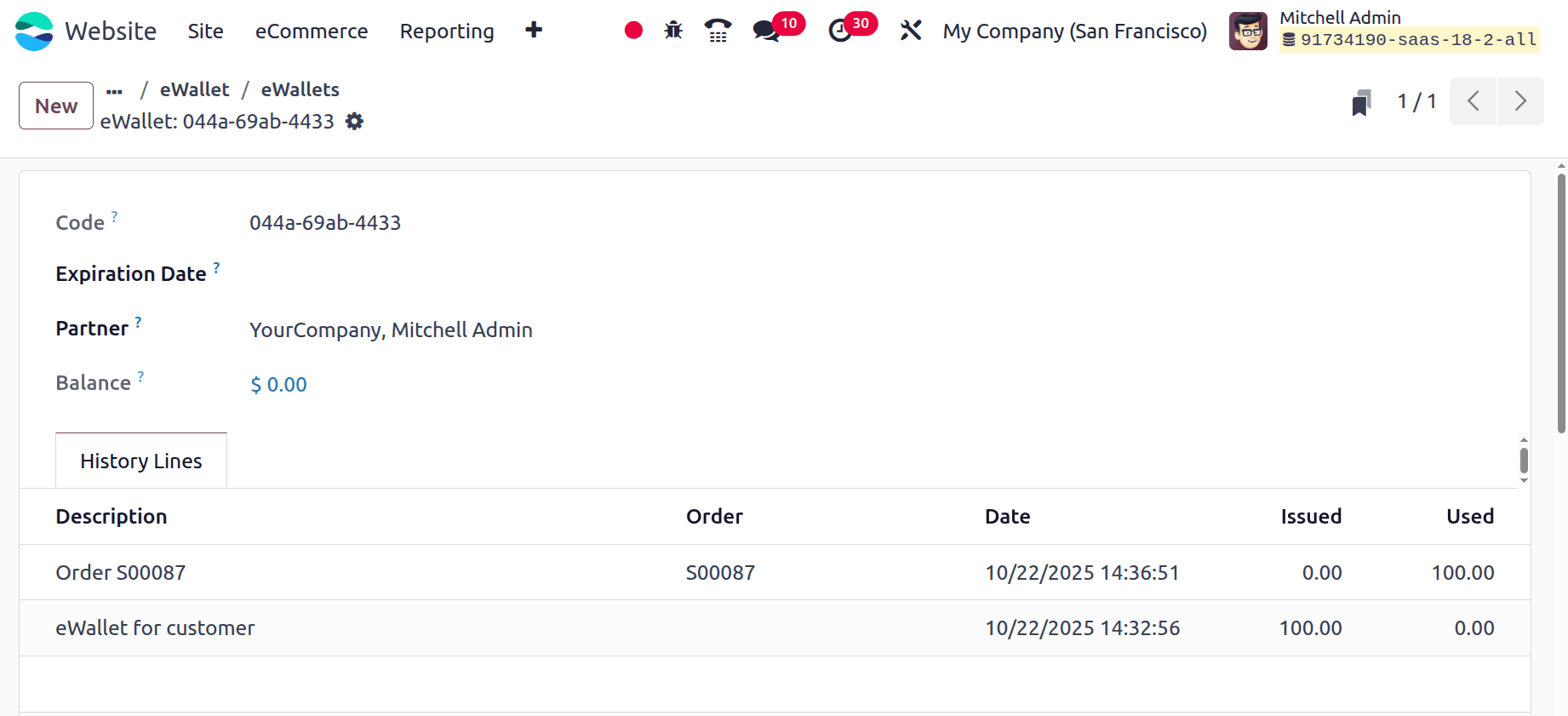Open the eWallet actions gear menu

[x=354, y=122]
